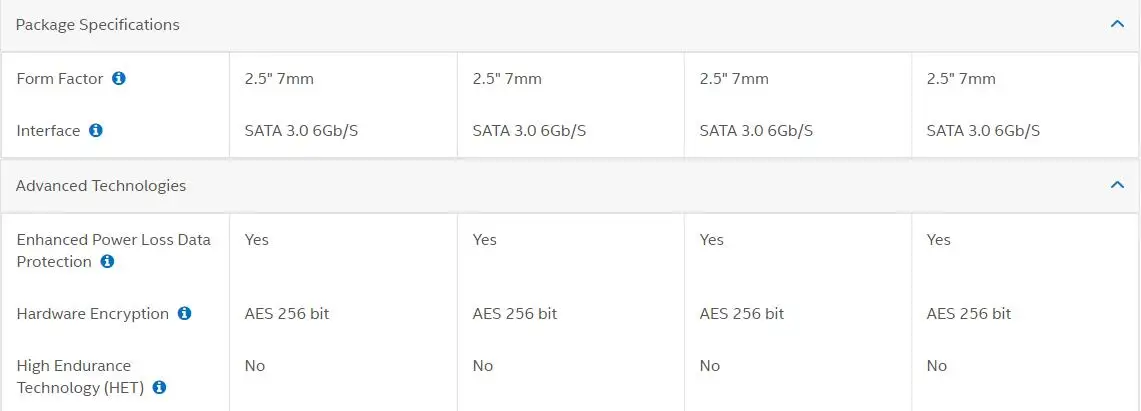Select the Interface row label text

click(x=48, y=130)
